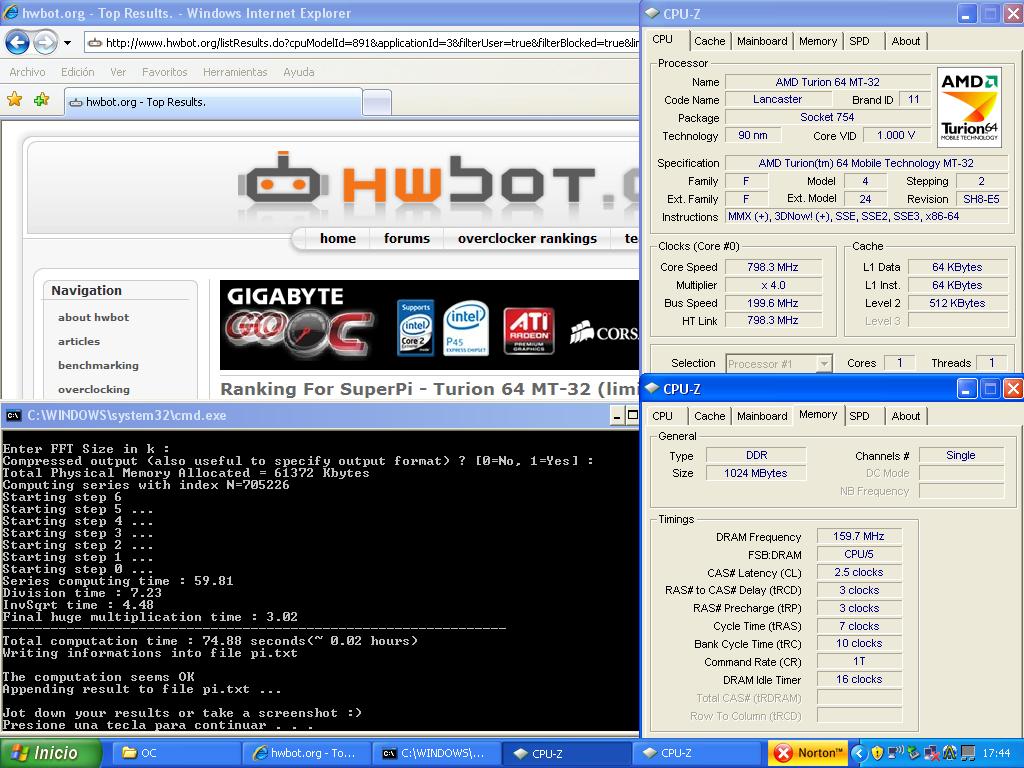Open the Processor #1 selection dropdown

(778, 364)
